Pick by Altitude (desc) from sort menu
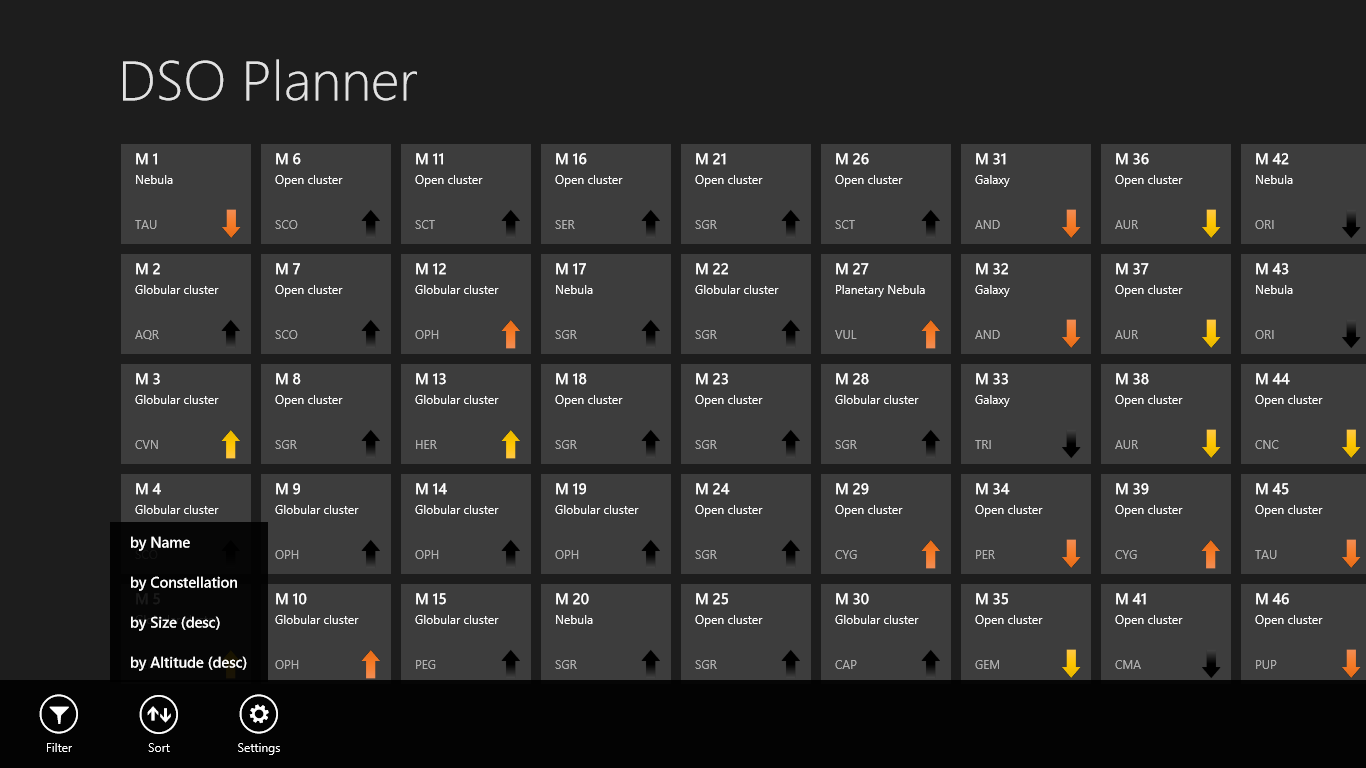The width and height of the screenshot is (1366, 768). click(x=188, y=663)
